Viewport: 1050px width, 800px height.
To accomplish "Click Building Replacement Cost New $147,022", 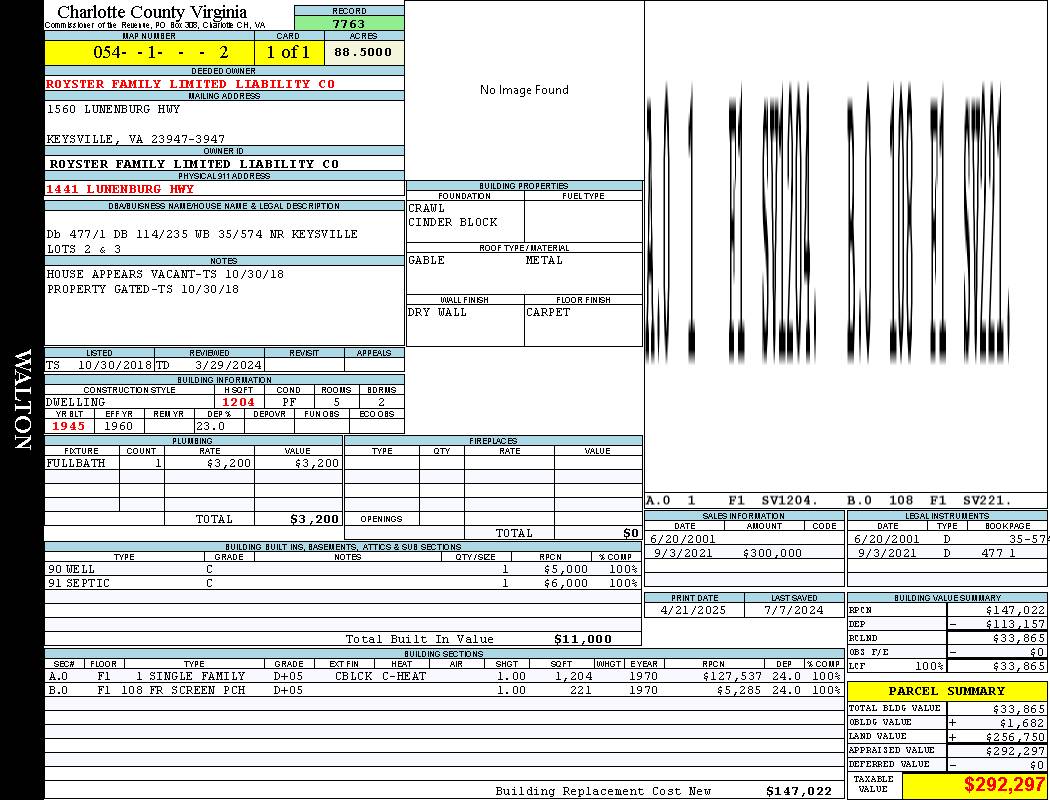I will coord(799,791).
